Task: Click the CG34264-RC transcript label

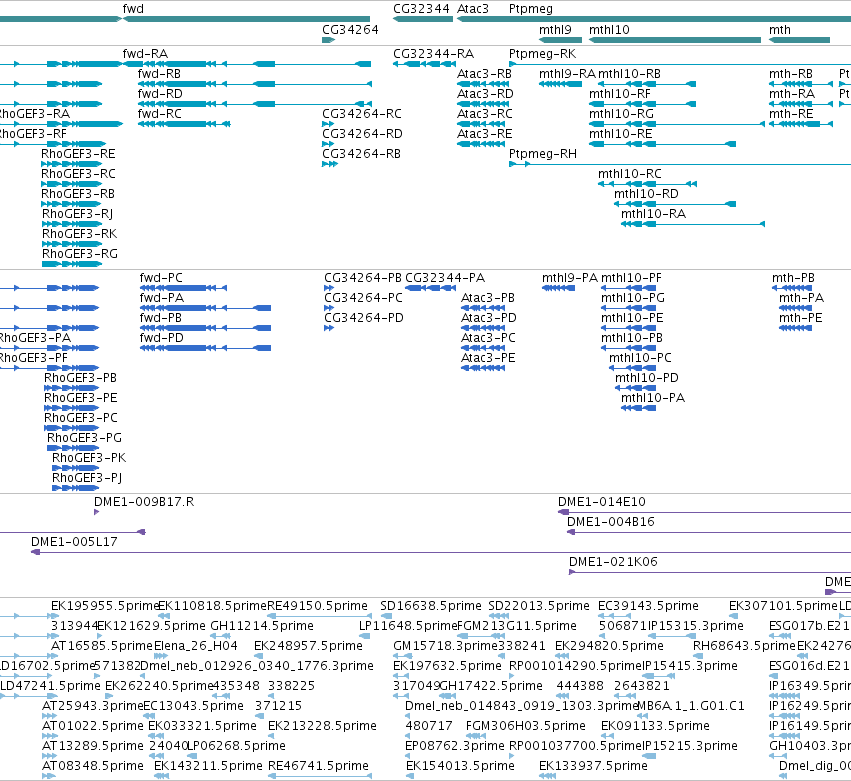Action: coord(362,114)
